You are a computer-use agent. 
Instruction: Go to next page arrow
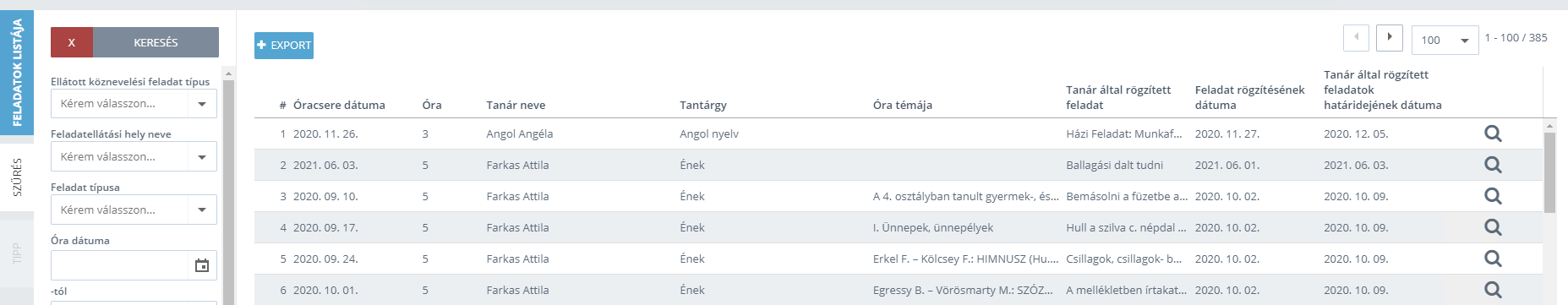point(1390,38)
